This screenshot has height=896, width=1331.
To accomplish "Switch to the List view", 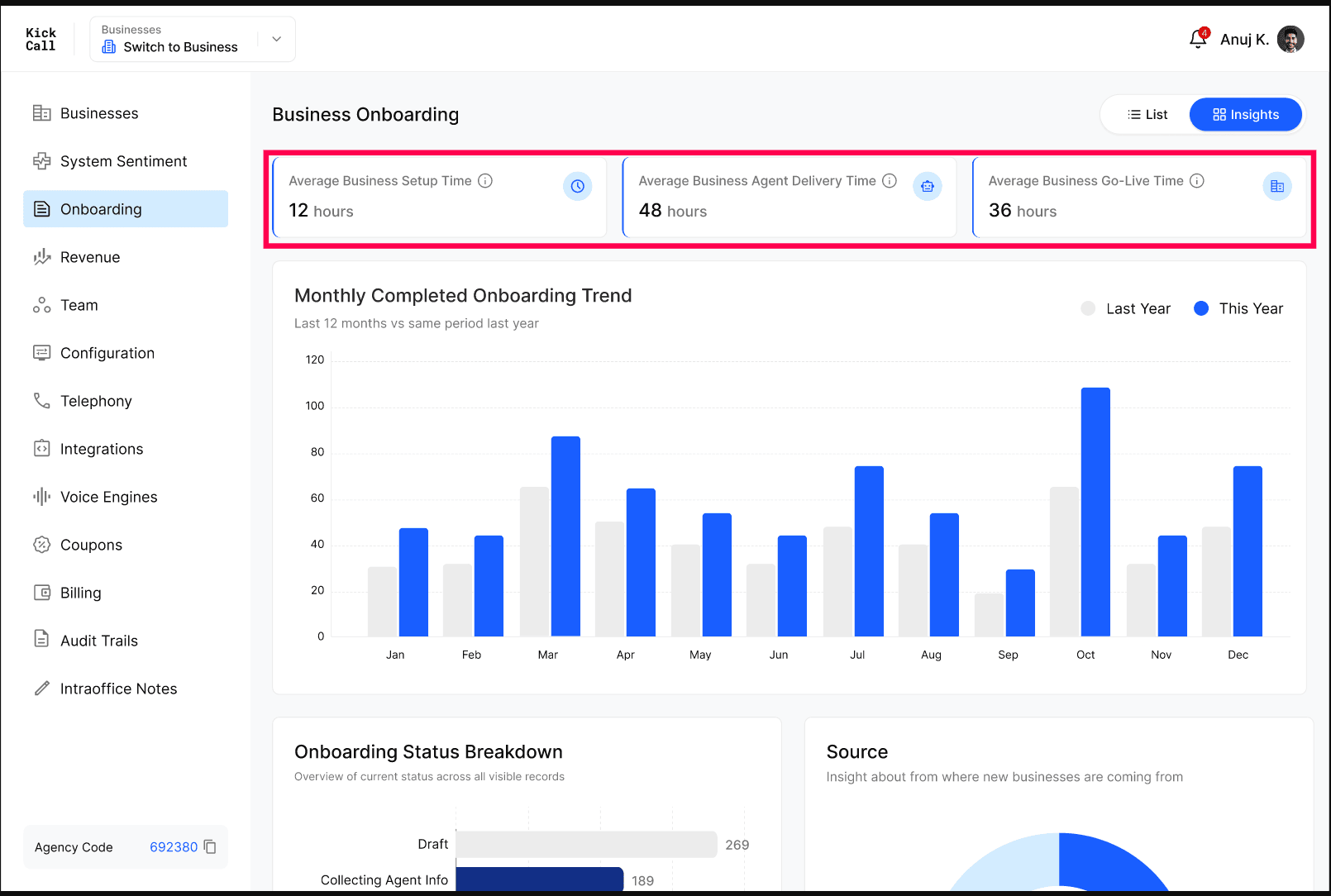I will click(x=1147, y=115).
